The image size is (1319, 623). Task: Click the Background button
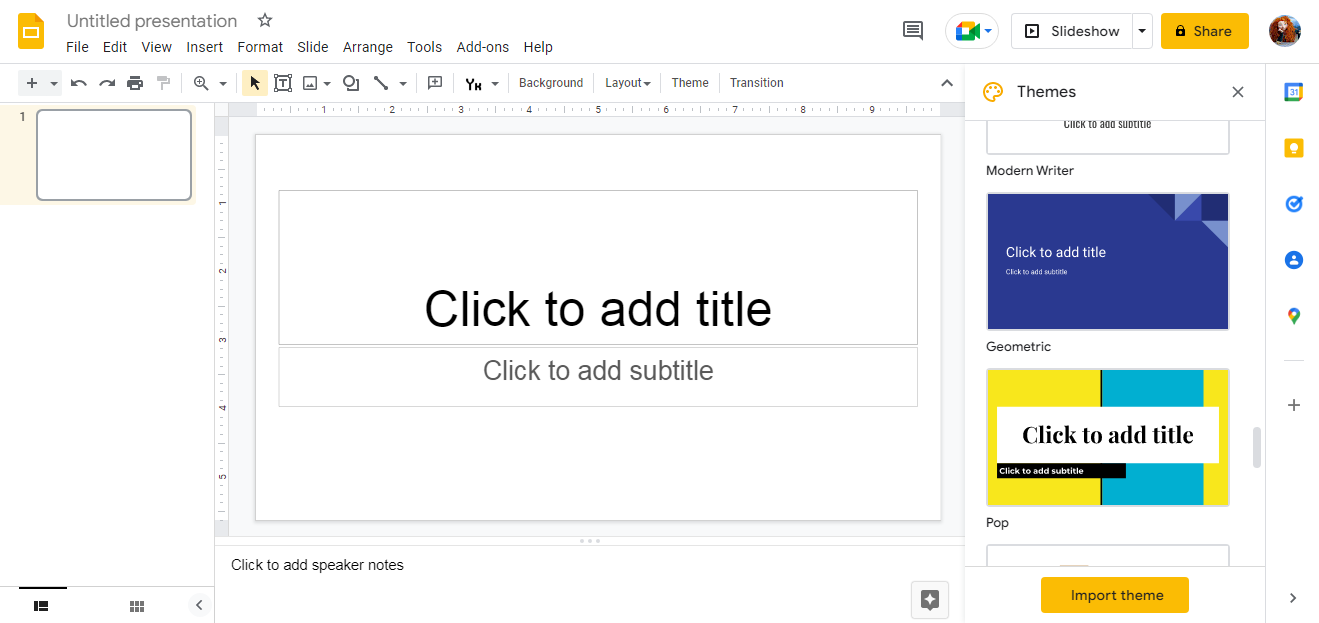[x=551, y=83]
